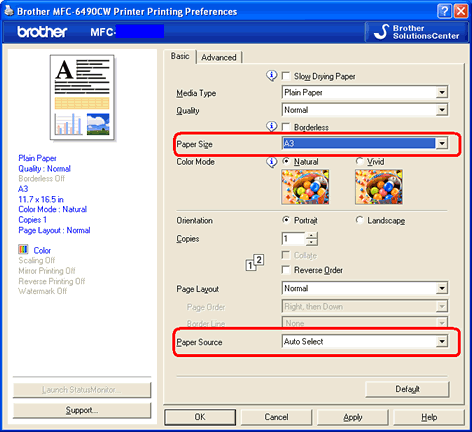Open the Media Type dropdown

tap(365, 92)
